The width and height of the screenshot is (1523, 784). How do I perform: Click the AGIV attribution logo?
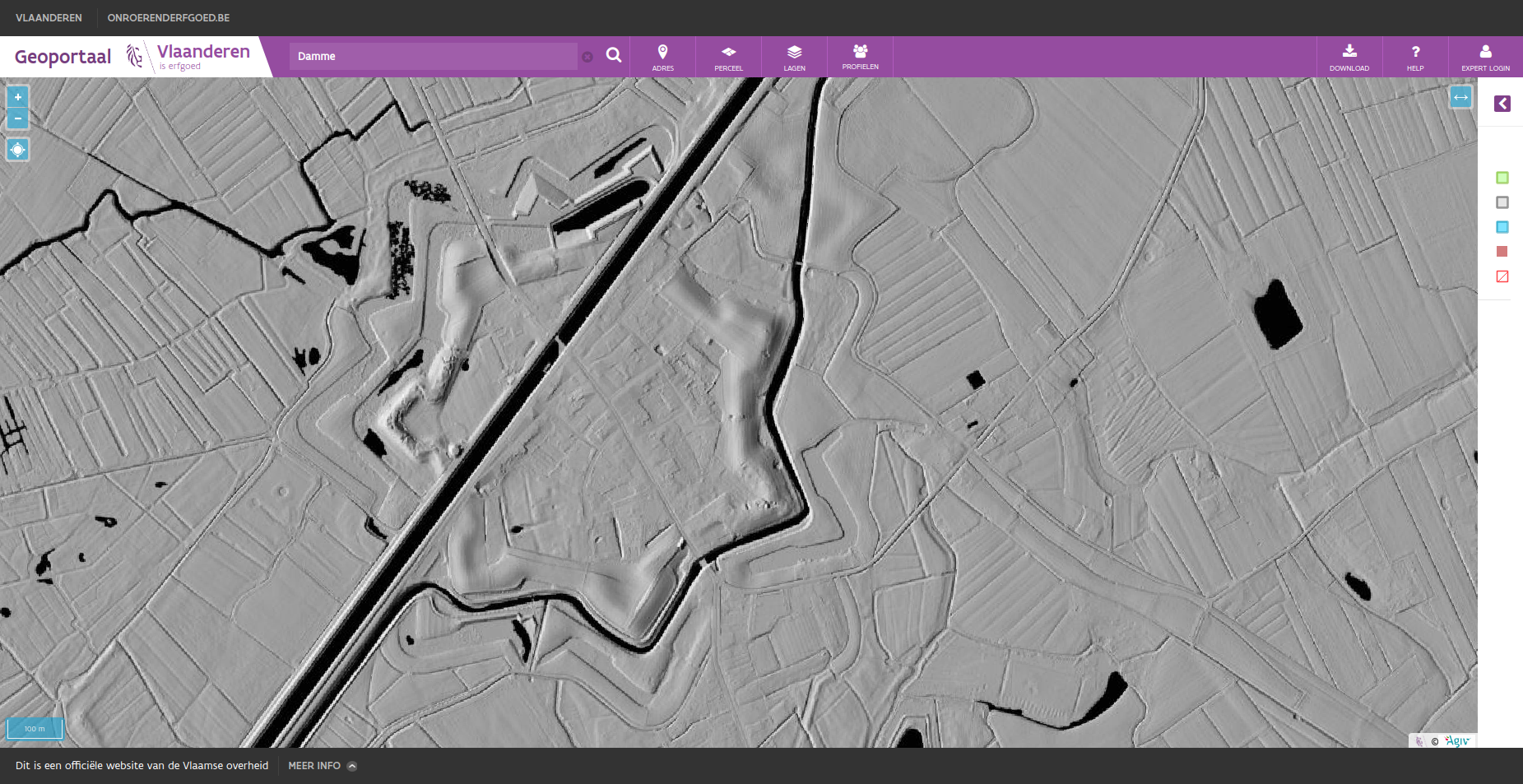point(1456,740)
